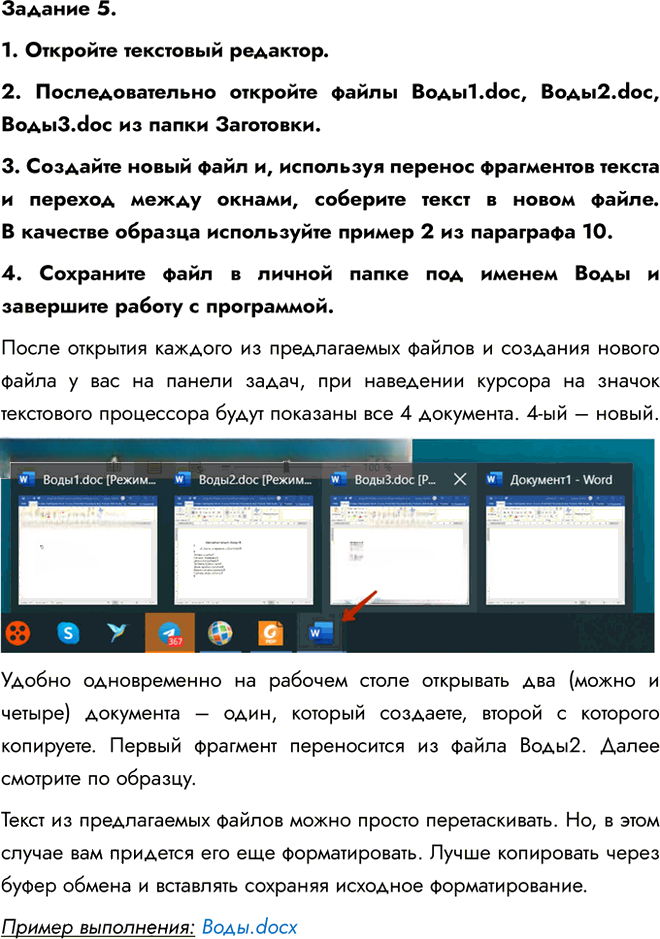Switch to the Воды2.doc preview window
This screenshot has width=660, height=939.
pyautogui.click(x=244, y=550)
